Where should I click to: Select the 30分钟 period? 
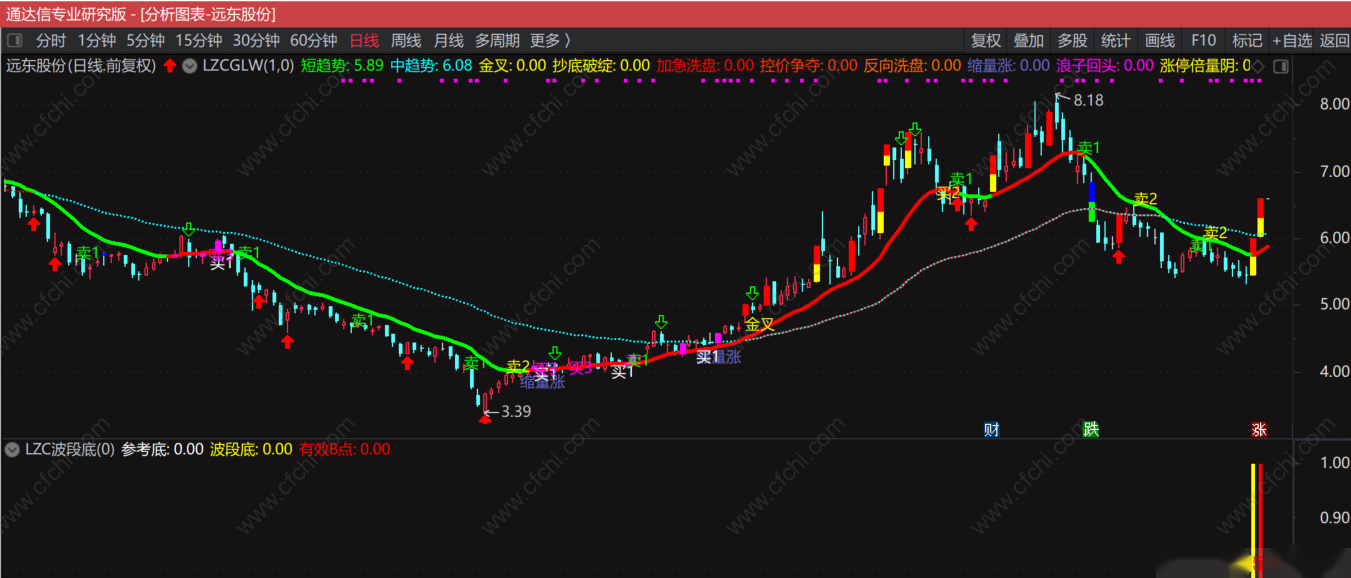[256, 41]
